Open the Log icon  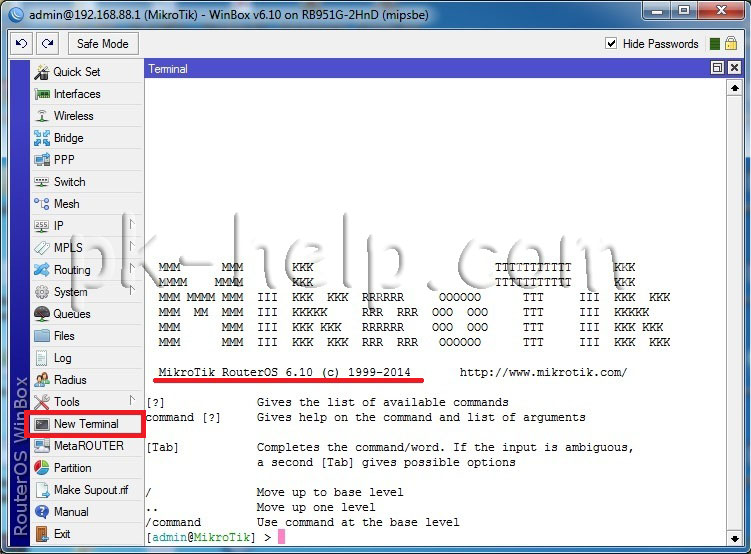point(42,358)
